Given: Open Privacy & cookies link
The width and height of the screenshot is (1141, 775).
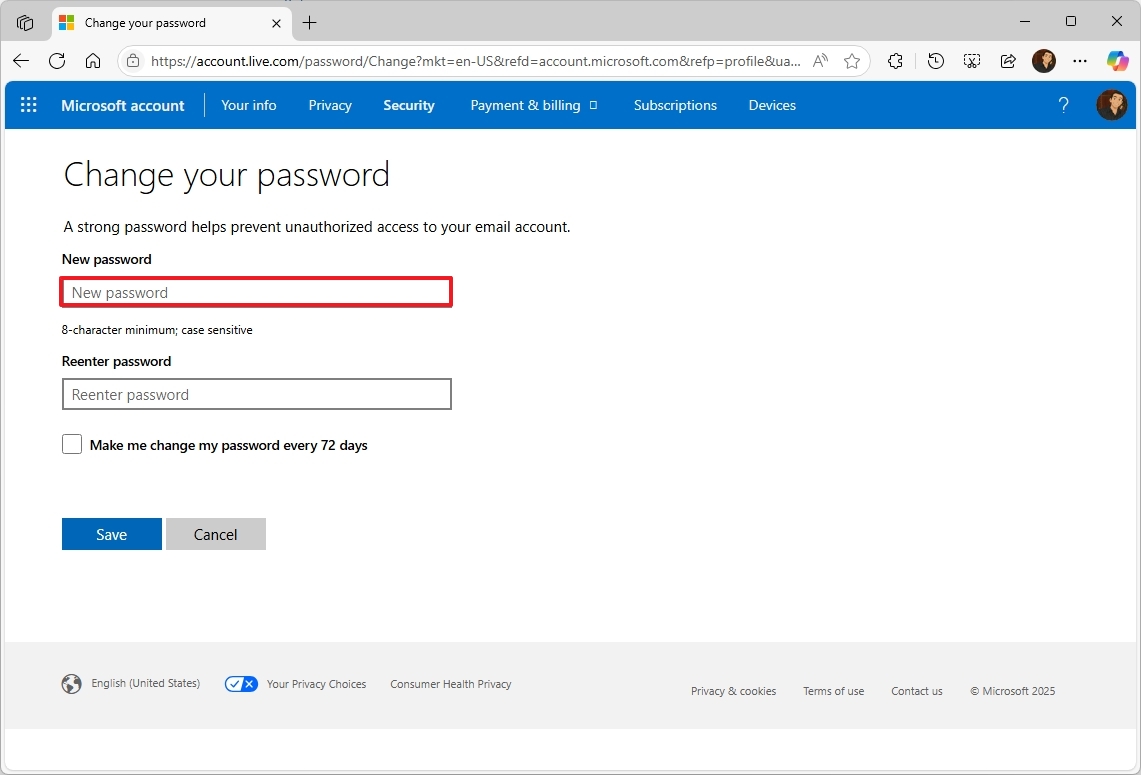Looking at the screenshot, I should (734, 691).
